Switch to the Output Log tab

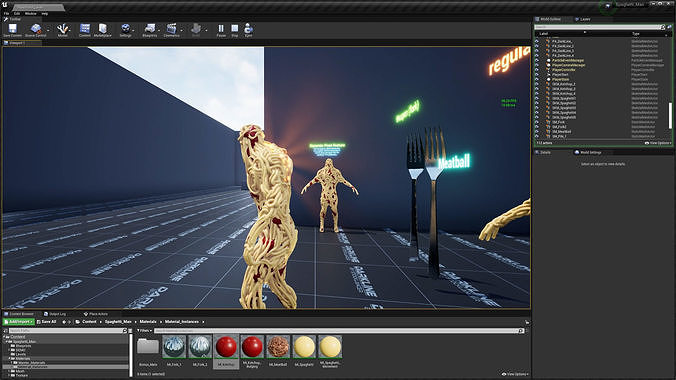pos(55,314)
